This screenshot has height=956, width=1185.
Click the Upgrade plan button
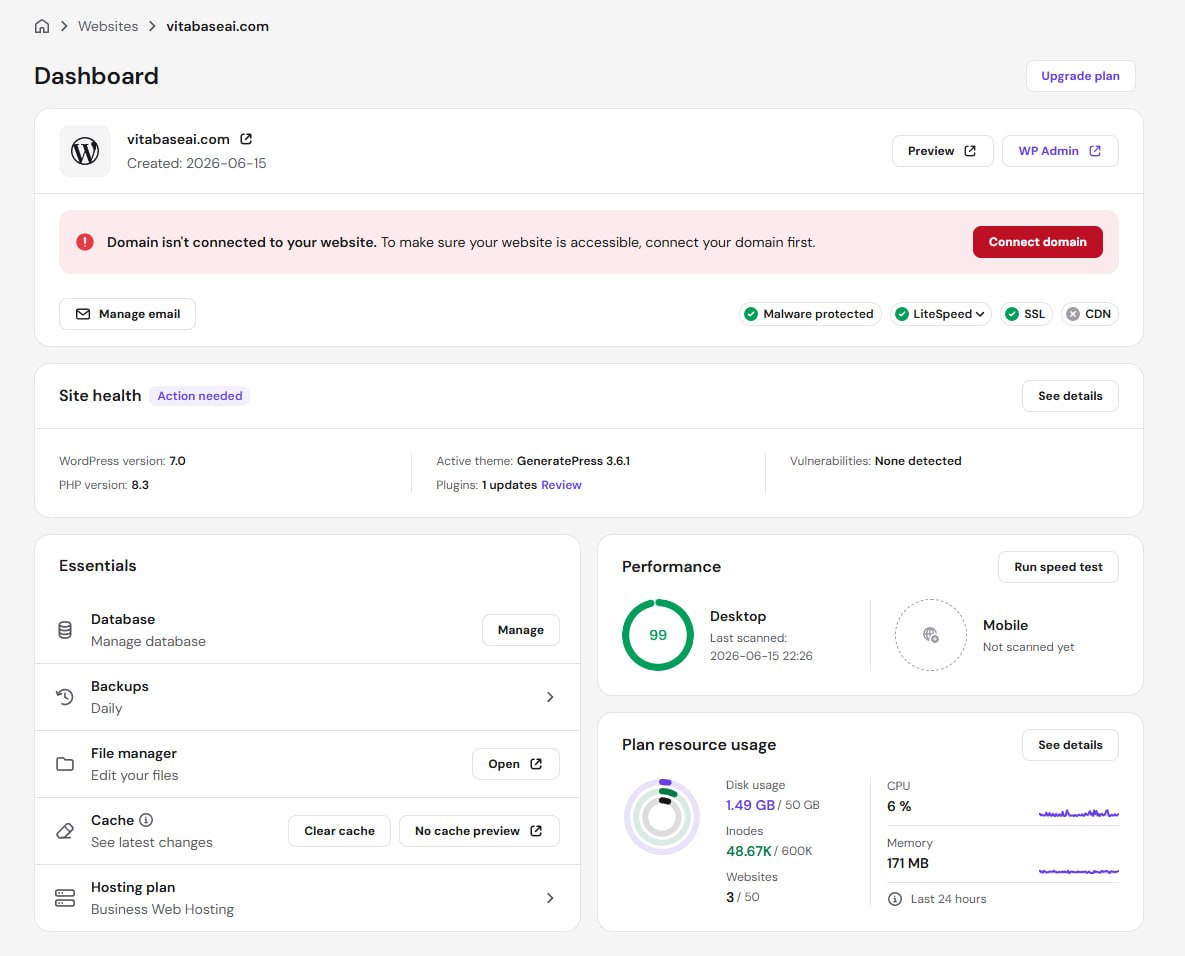tap(1080, 76)
